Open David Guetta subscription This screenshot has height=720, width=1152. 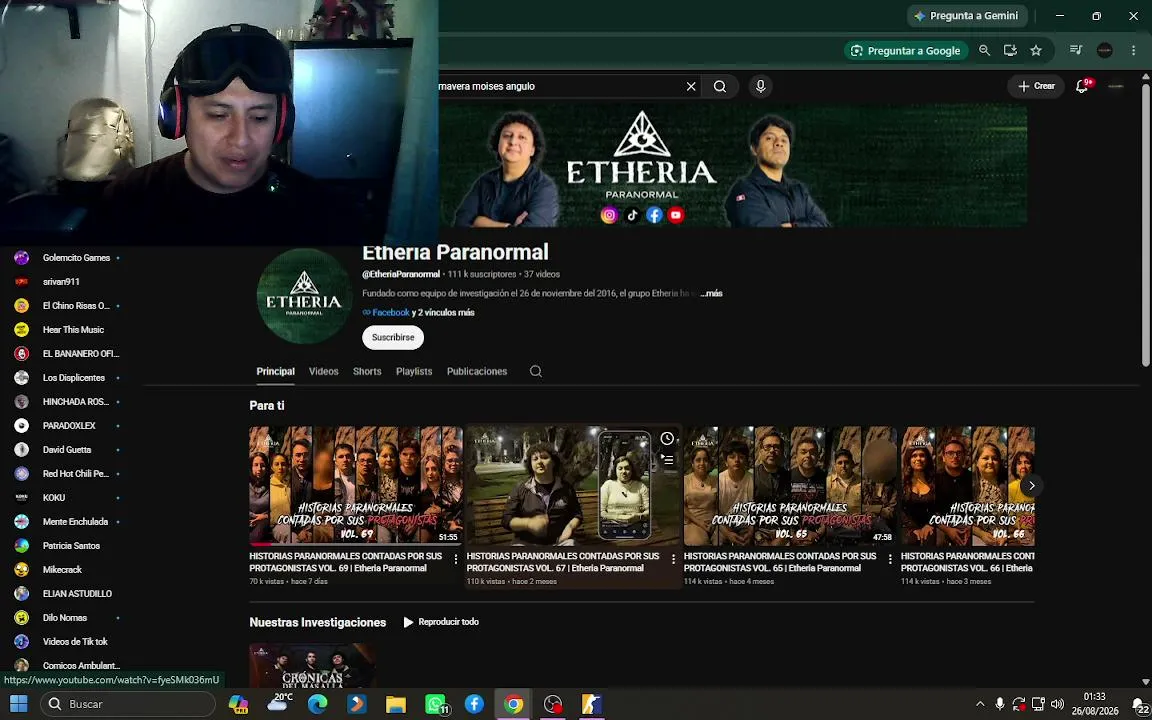(x=68, y=450)
